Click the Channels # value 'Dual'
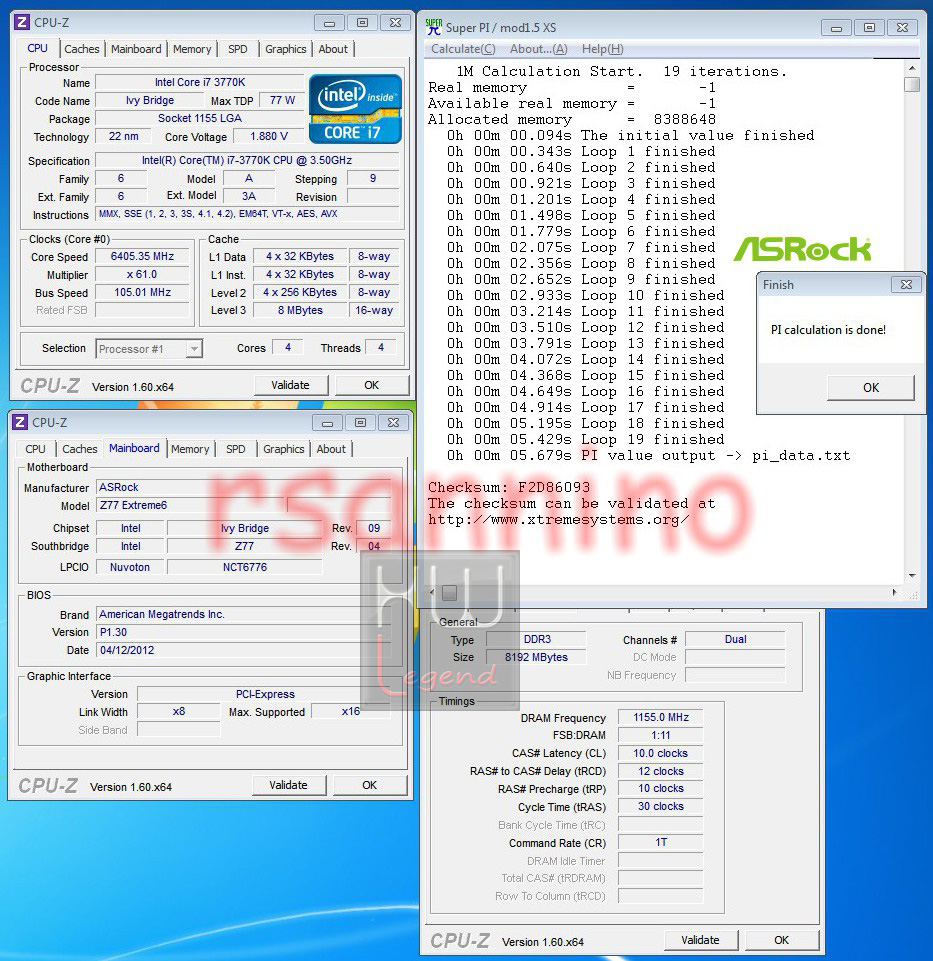Image resolution: width=933 pixels, height=961 pixels. coord(736,639)
